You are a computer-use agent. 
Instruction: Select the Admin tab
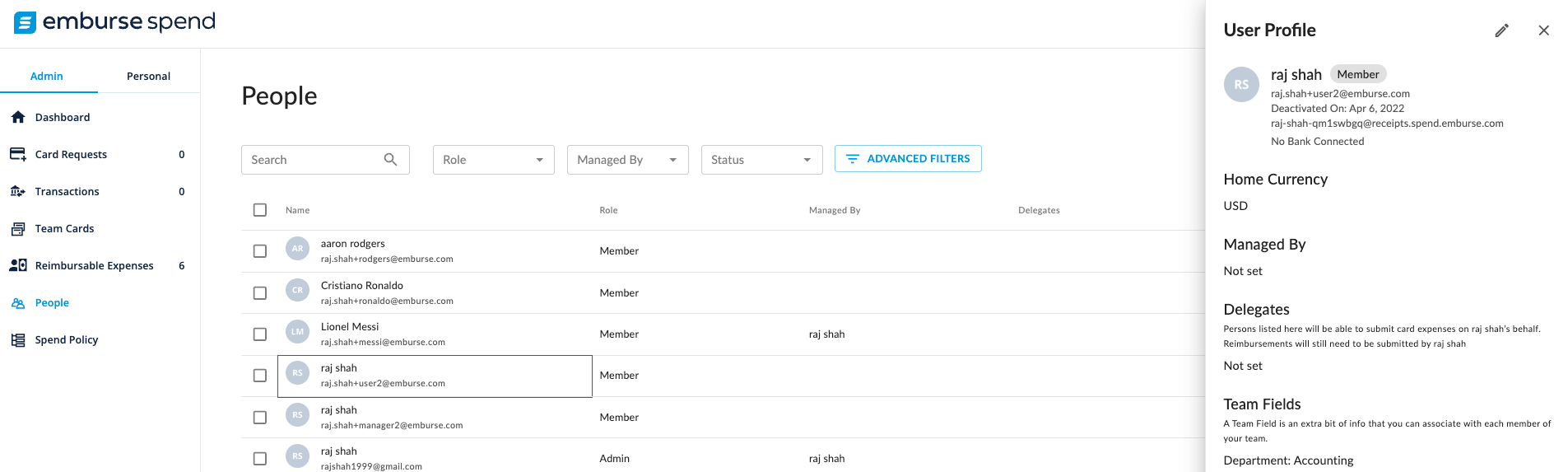click(x=47, y=76)
